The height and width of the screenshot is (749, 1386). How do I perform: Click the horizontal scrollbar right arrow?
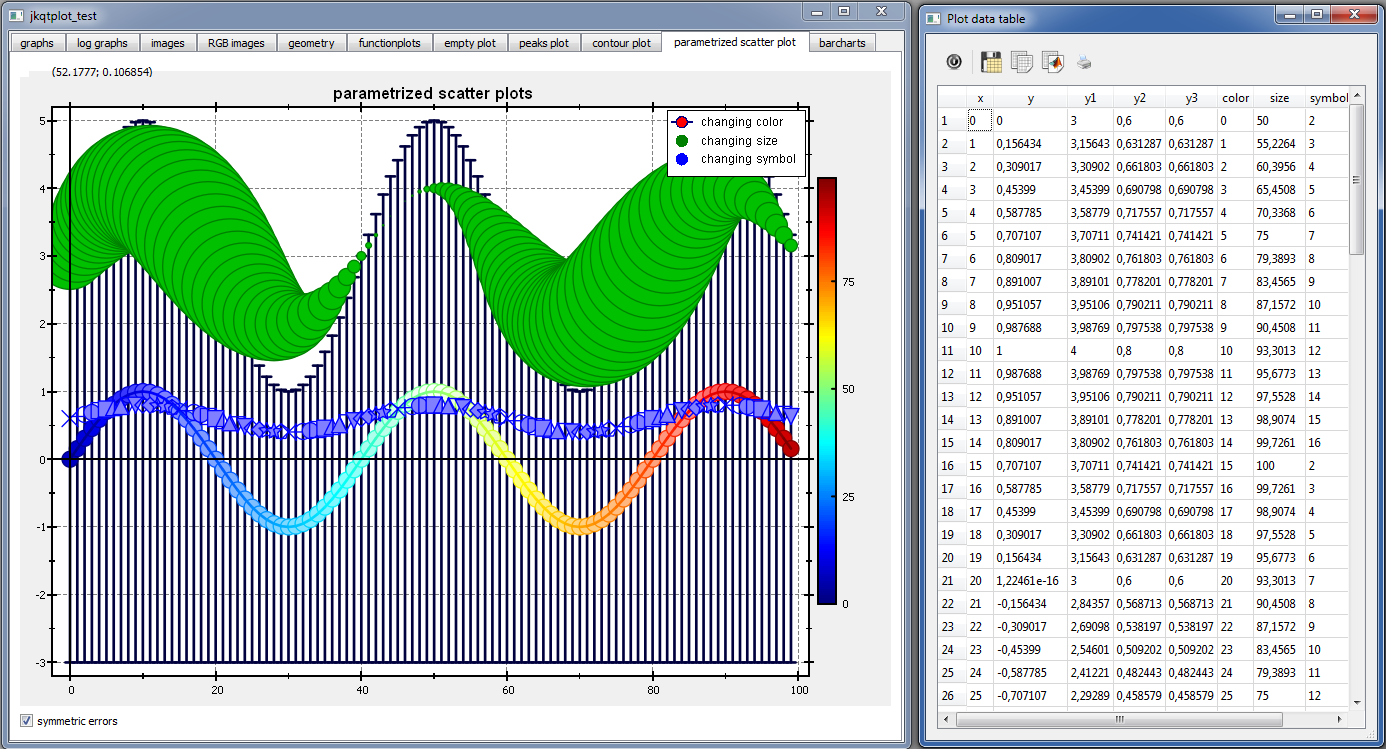tap(1341, 719)
